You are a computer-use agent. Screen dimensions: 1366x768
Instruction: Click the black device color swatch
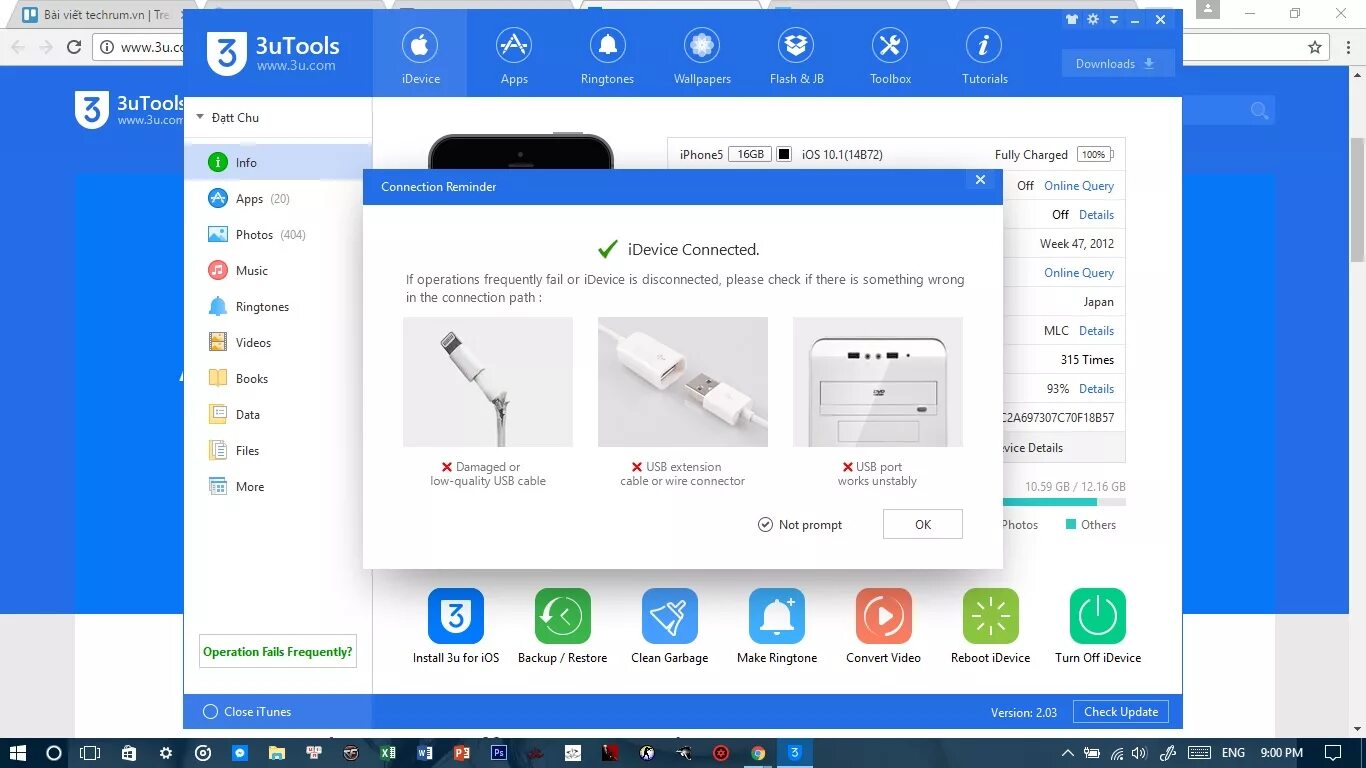tap(784, 154)
